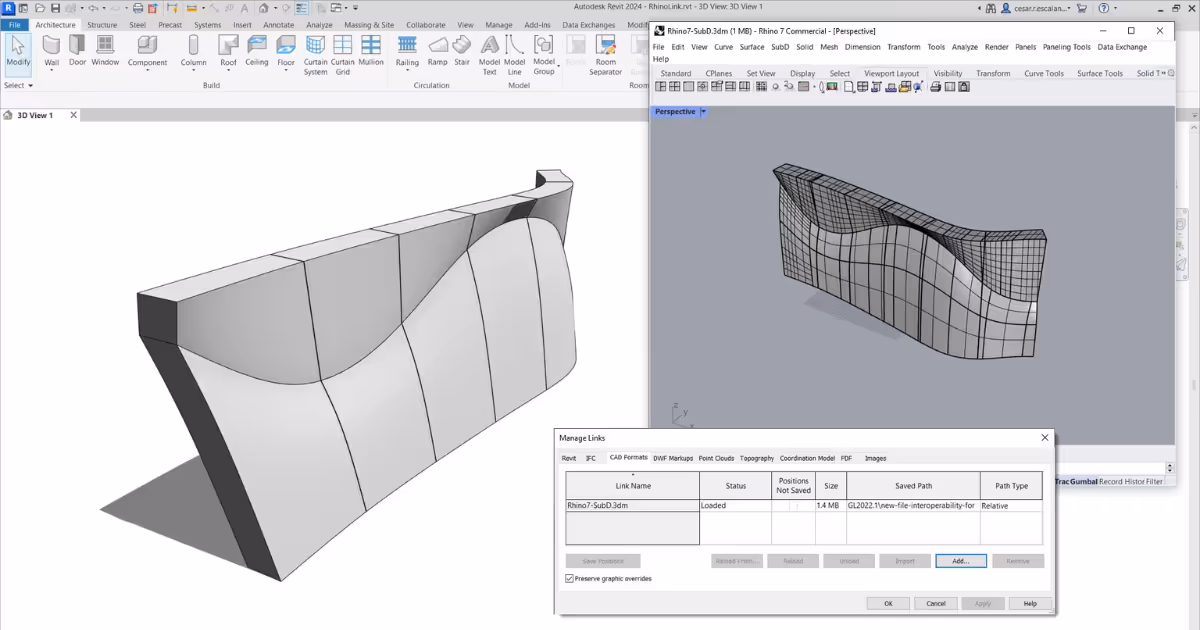Click Help in Manage Links dialog
This screenshot has height=630, width=1200.
pos(1030,603)
